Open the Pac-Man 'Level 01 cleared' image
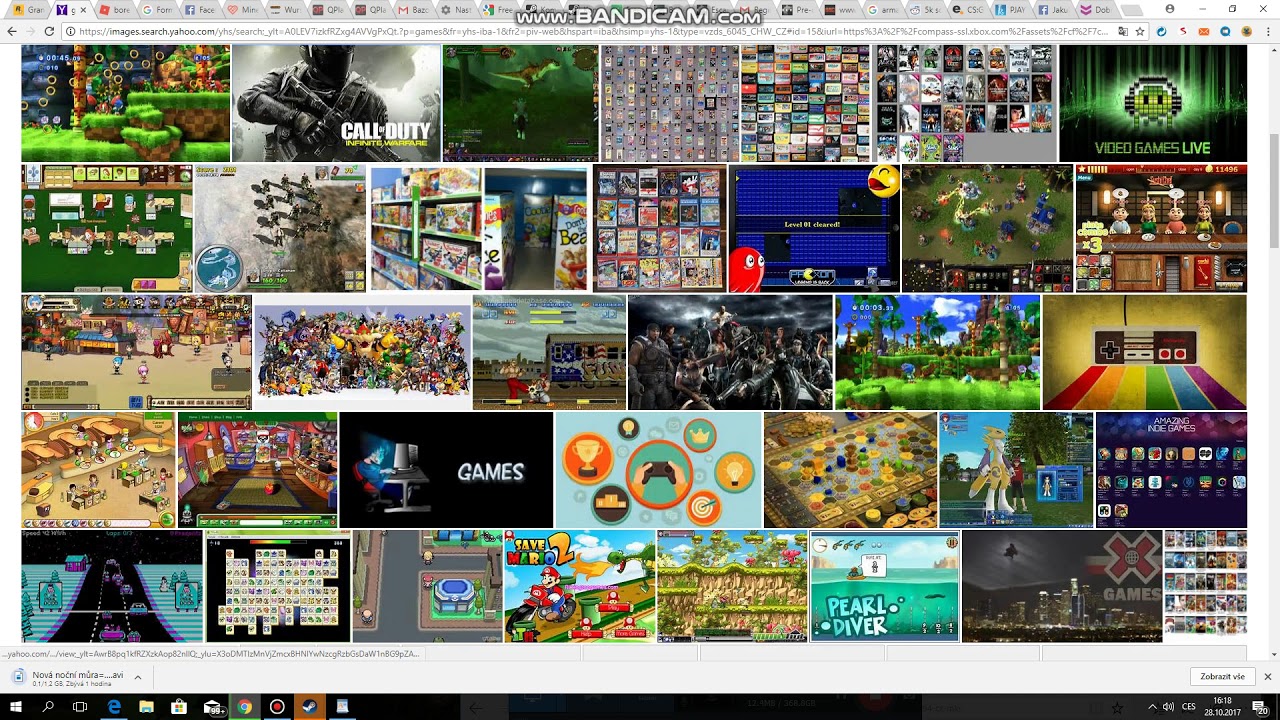The height and width of the screenshot is (720, 1280). point(814,228)
